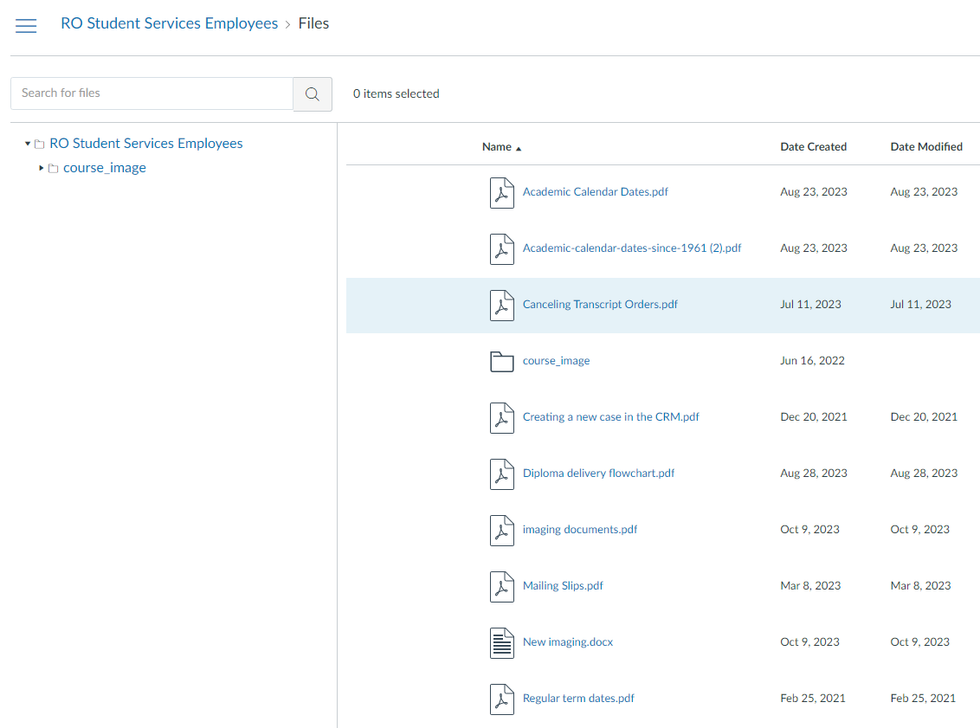This screenshot has width=980, height=728.
Task: Select RO Student Services Employees tree folder
Action: [146, 143]
